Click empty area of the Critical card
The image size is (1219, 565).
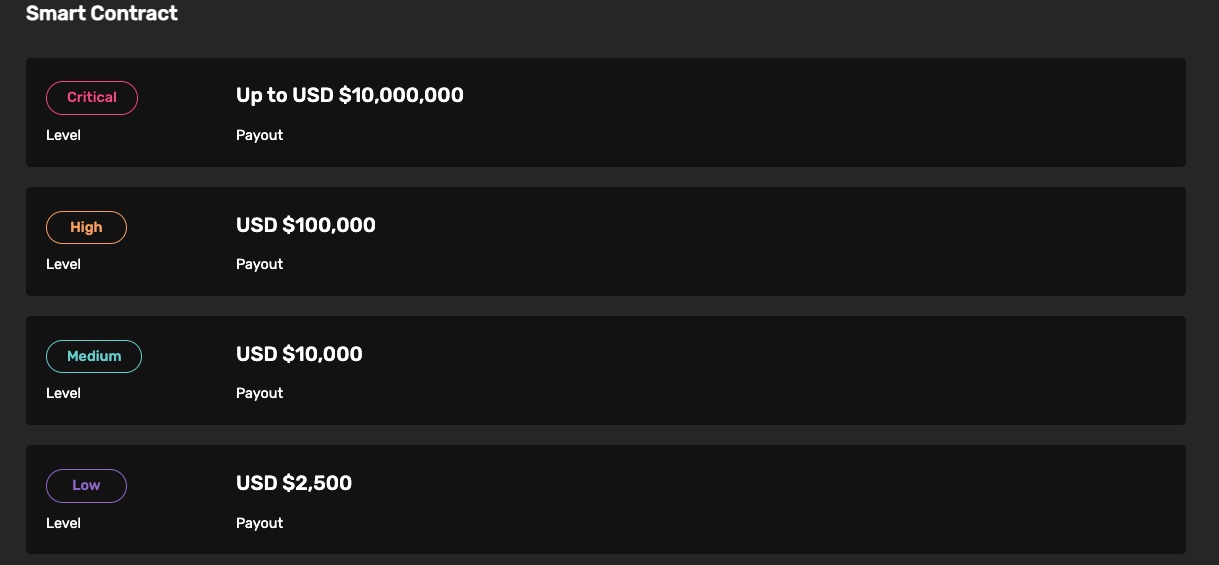[x=800, y=112]
